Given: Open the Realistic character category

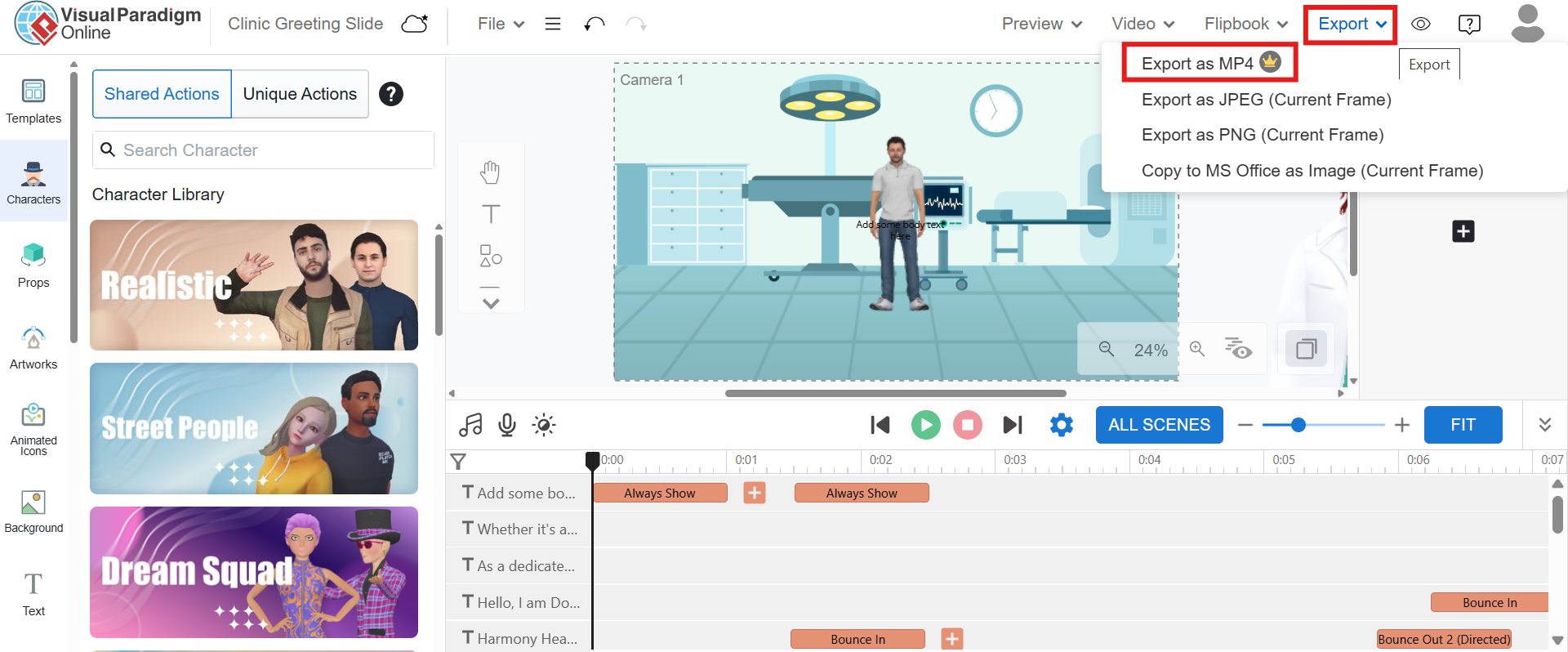Looking at the screenshot, I should [254, 285].
